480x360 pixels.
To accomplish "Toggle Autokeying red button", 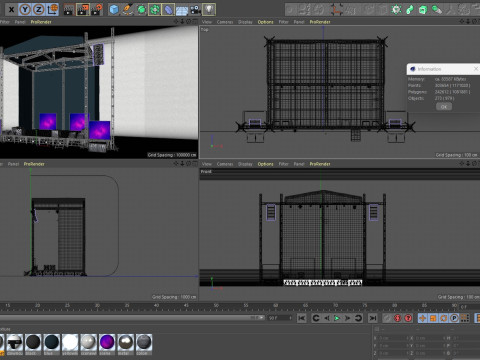I will coord(397,318).
